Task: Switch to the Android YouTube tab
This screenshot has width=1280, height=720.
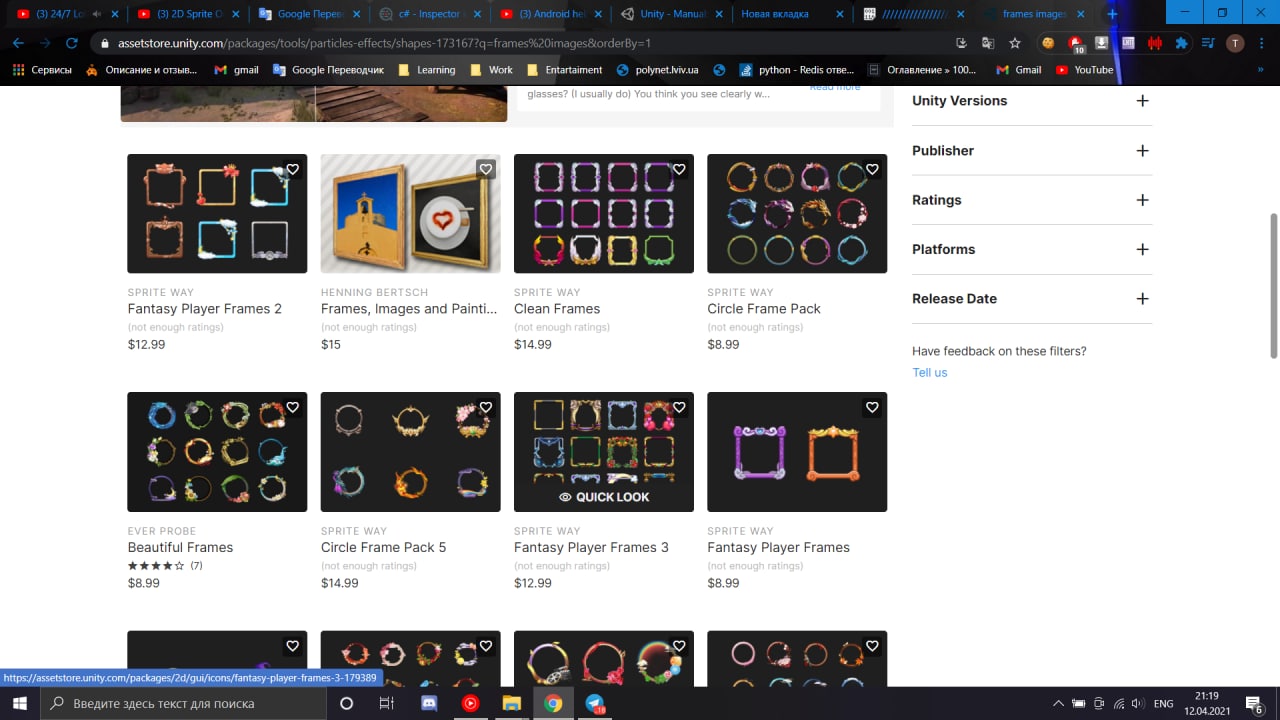Action: tap(550, 14)
